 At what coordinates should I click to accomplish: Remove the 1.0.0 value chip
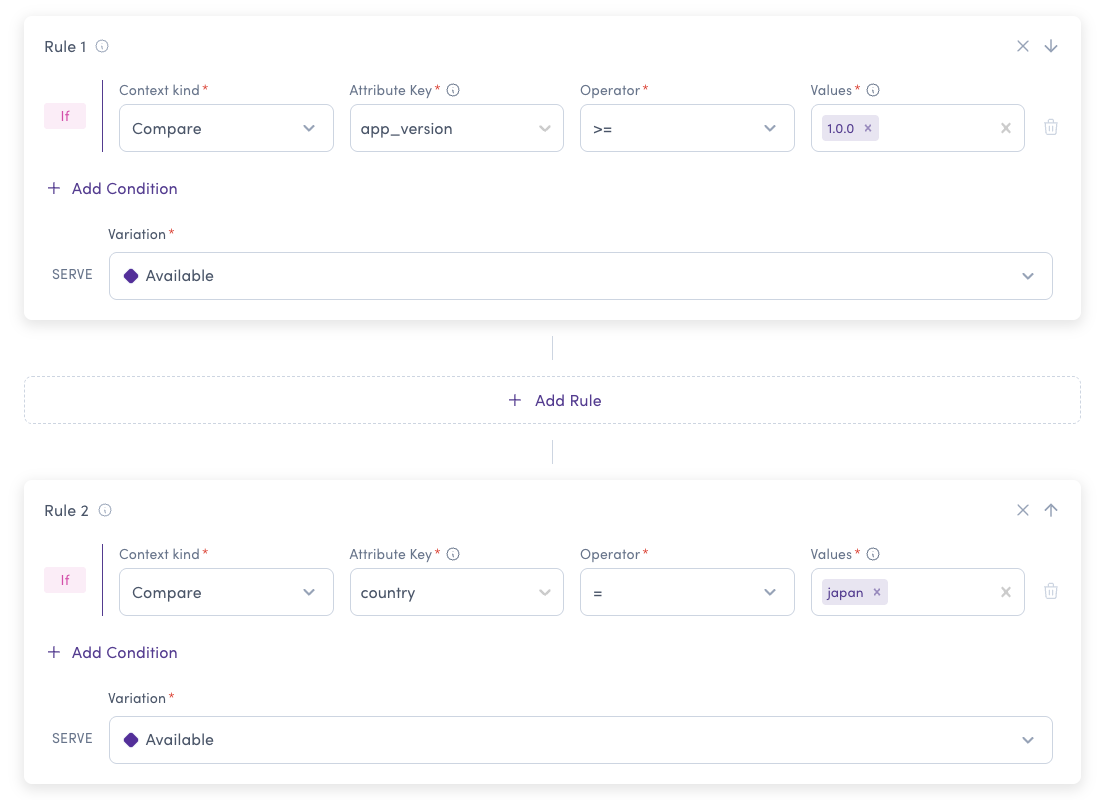[x=867, y=128]
